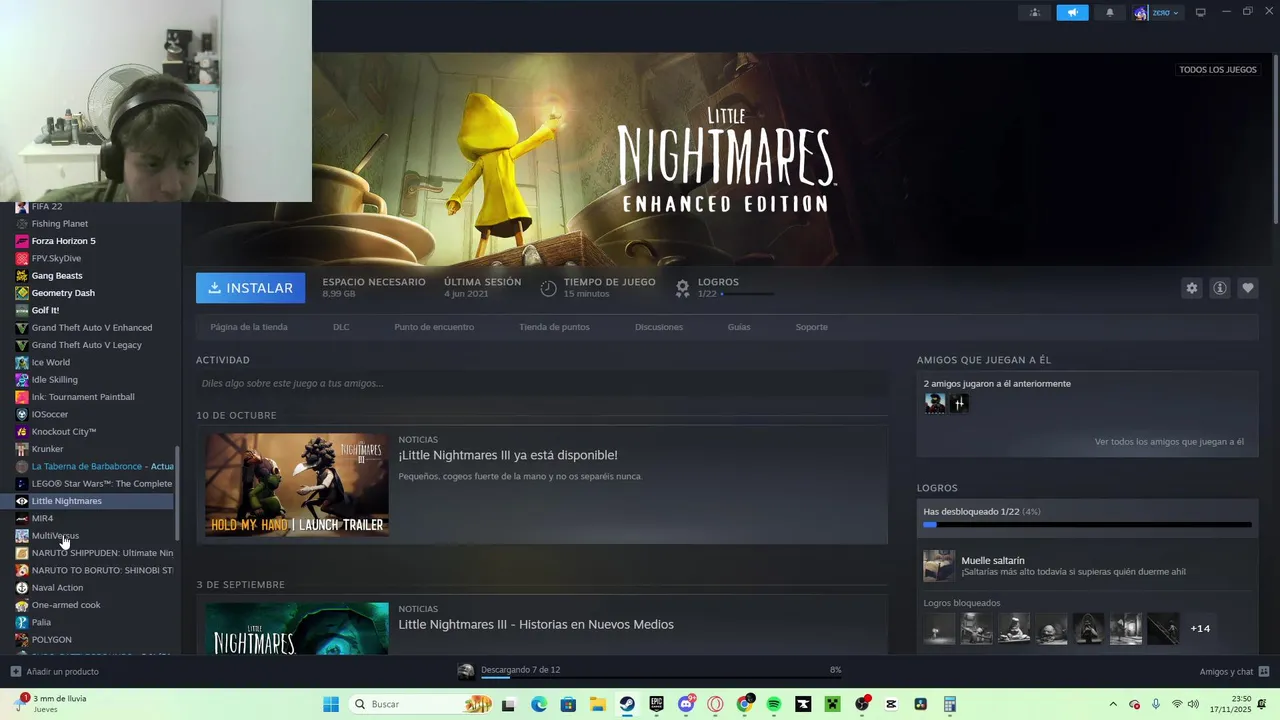Open the Discusiones tab
This screenshot has width=1280, height=720.
pyautogui.click(x=659, y=327)
